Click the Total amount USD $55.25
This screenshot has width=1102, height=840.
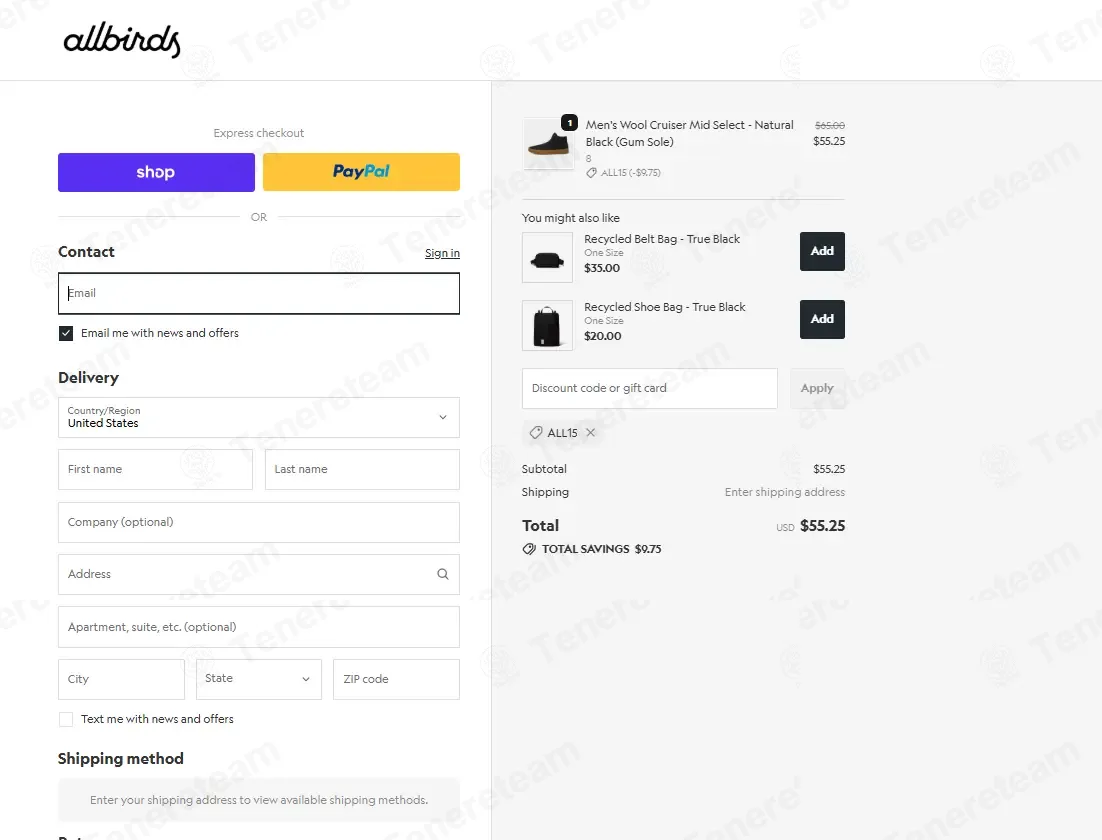point(811,526)
